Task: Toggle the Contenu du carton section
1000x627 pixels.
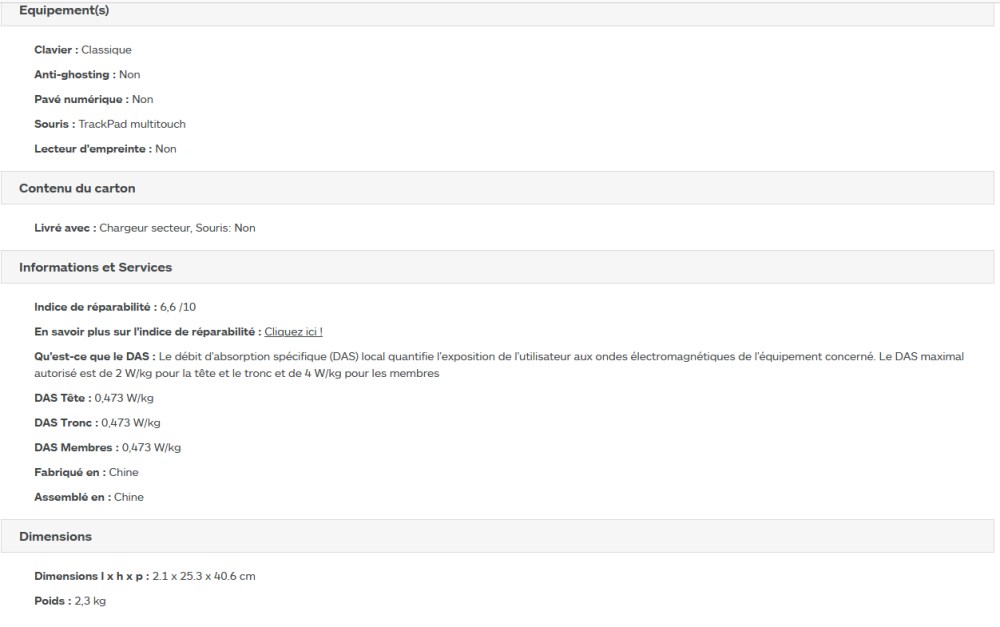Action: tap(77, 188)
